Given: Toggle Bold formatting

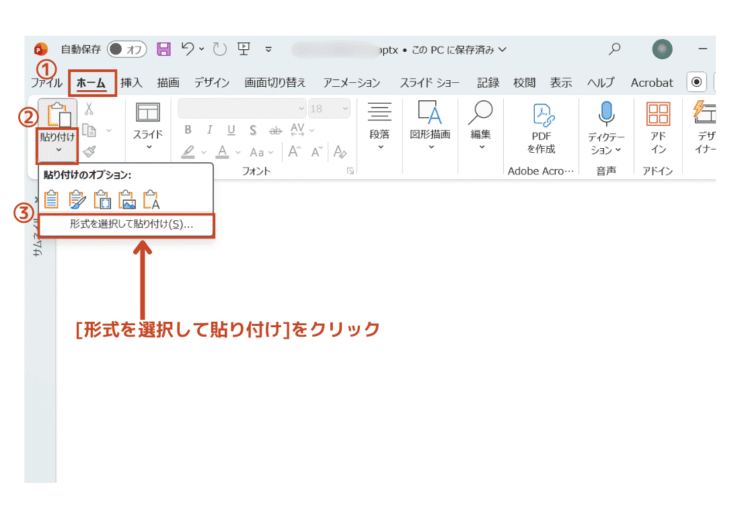Looking at the screenshot, I should point(188,130).
